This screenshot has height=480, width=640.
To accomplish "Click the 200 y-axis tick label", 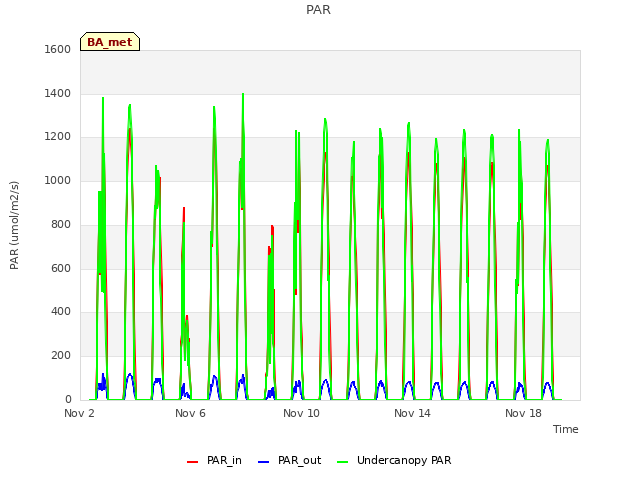I will (61, 356).
